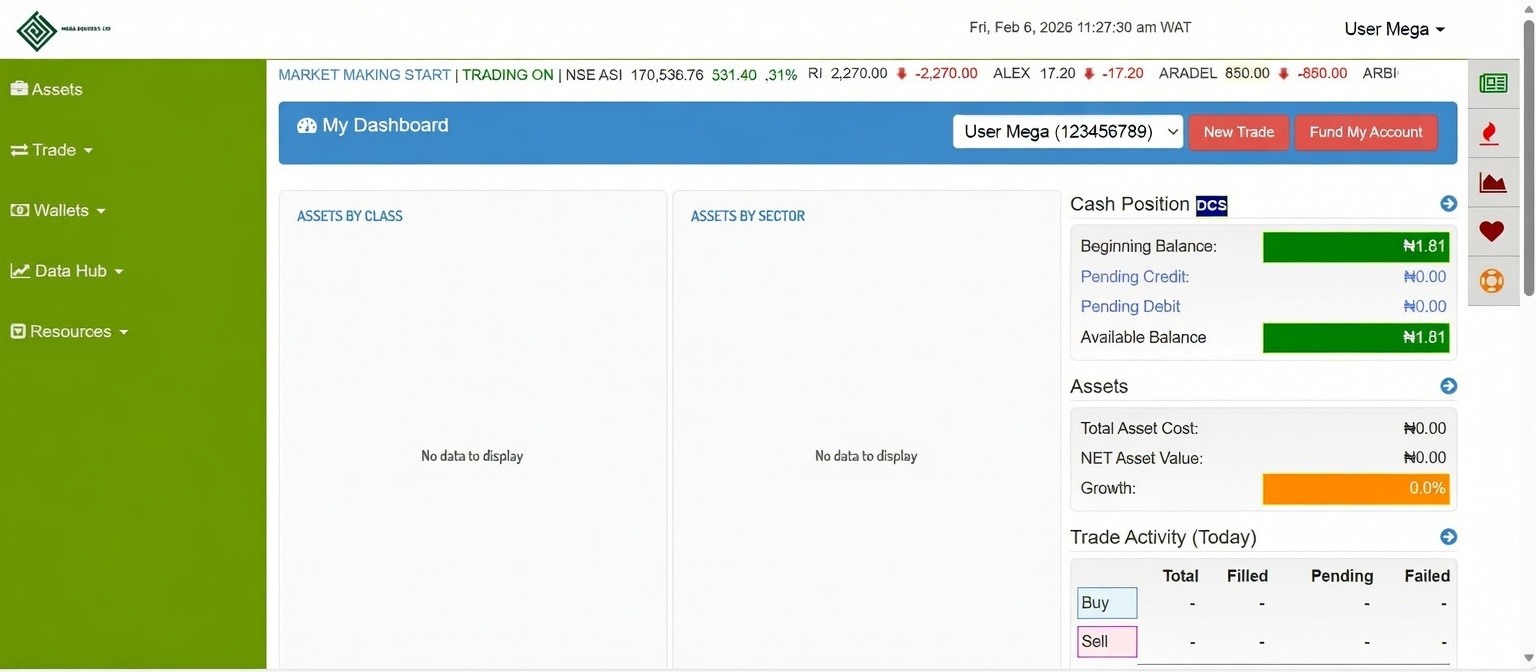Open the newspaper icon in right sidebar
The width and height of the screenshot is (1536, 672).
(1493, 83)
